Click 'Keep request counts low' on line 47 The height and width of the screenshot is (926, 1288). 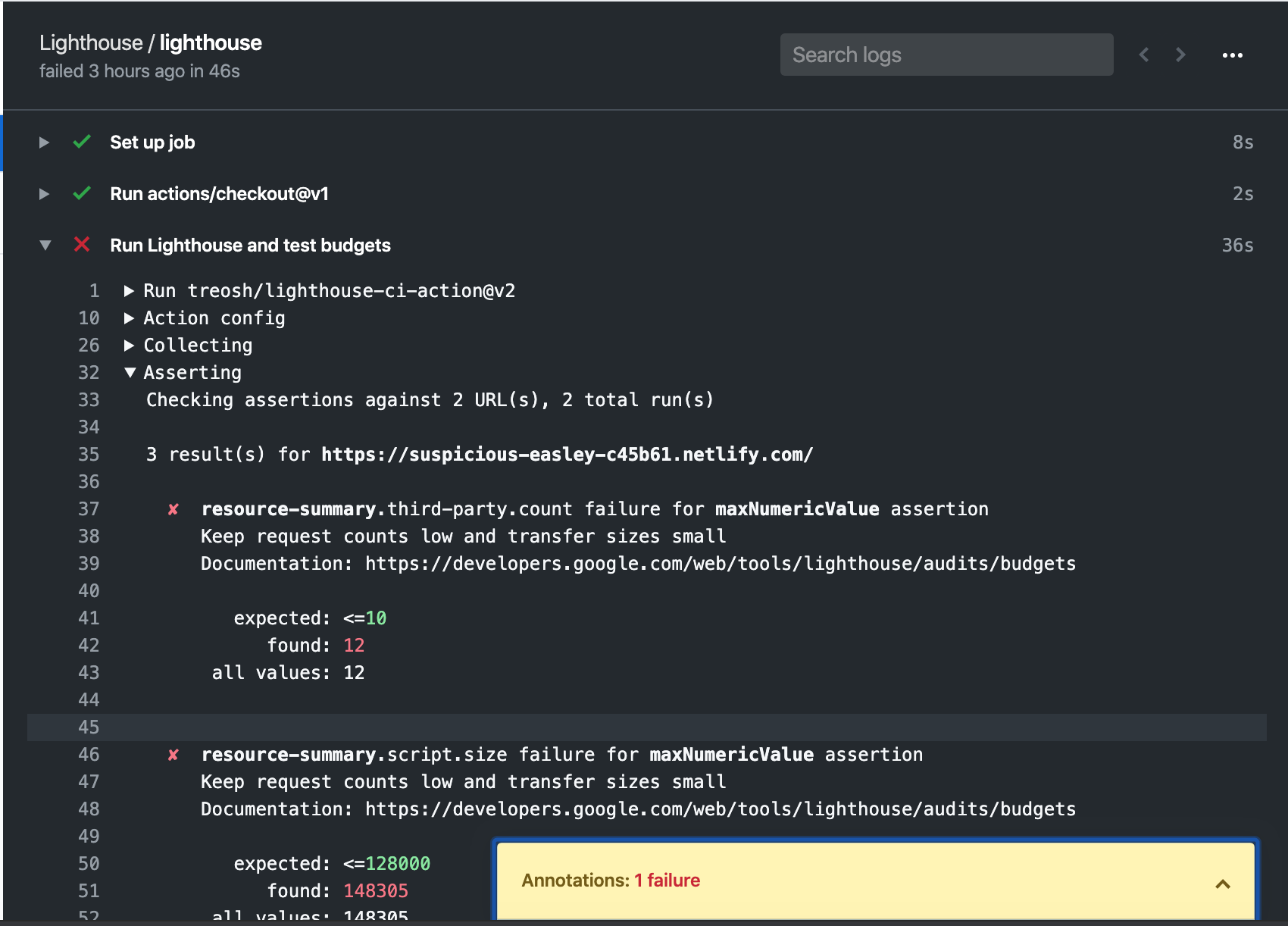[464, 782]
